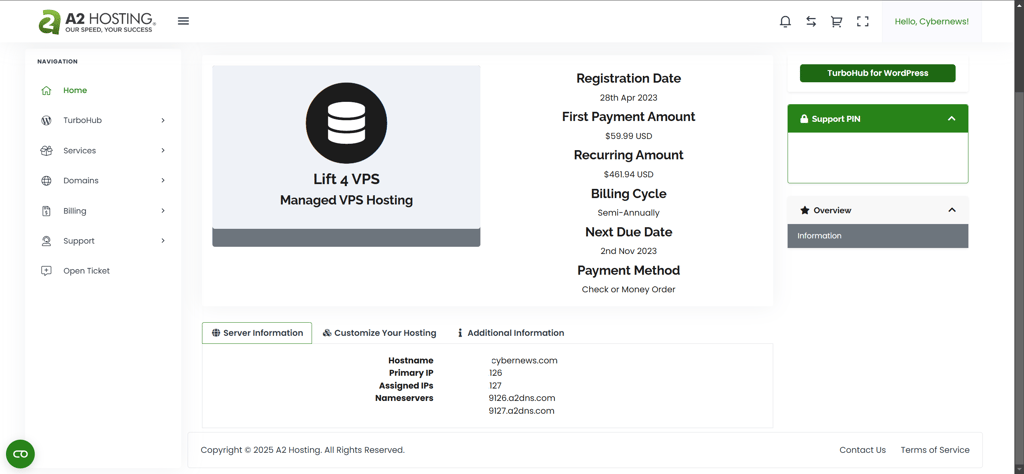Screen dimensions: 1024x474
Task: Click the TurboHub for WordPress button
Action: coord(878,73)
